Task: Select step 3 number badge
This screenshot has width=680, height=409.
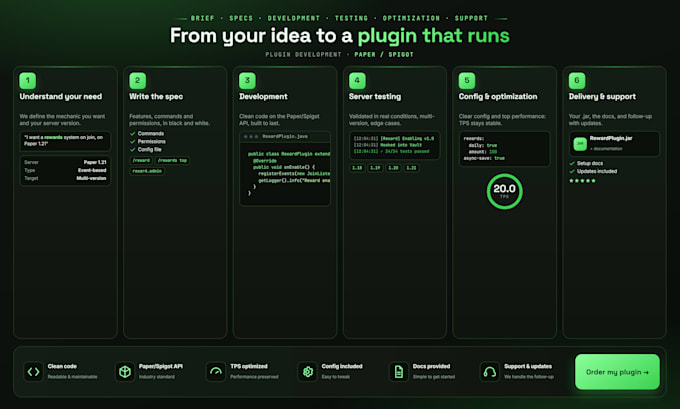Action: point(247,81)
